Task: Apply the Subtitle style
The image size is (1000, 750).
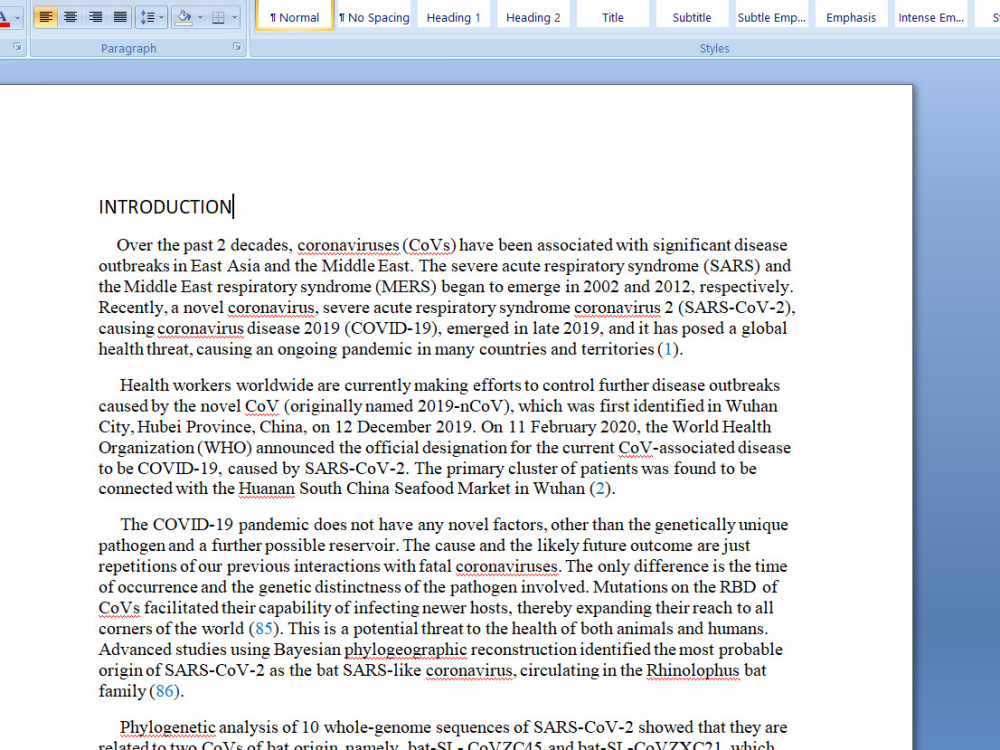Action: point(692,15)
